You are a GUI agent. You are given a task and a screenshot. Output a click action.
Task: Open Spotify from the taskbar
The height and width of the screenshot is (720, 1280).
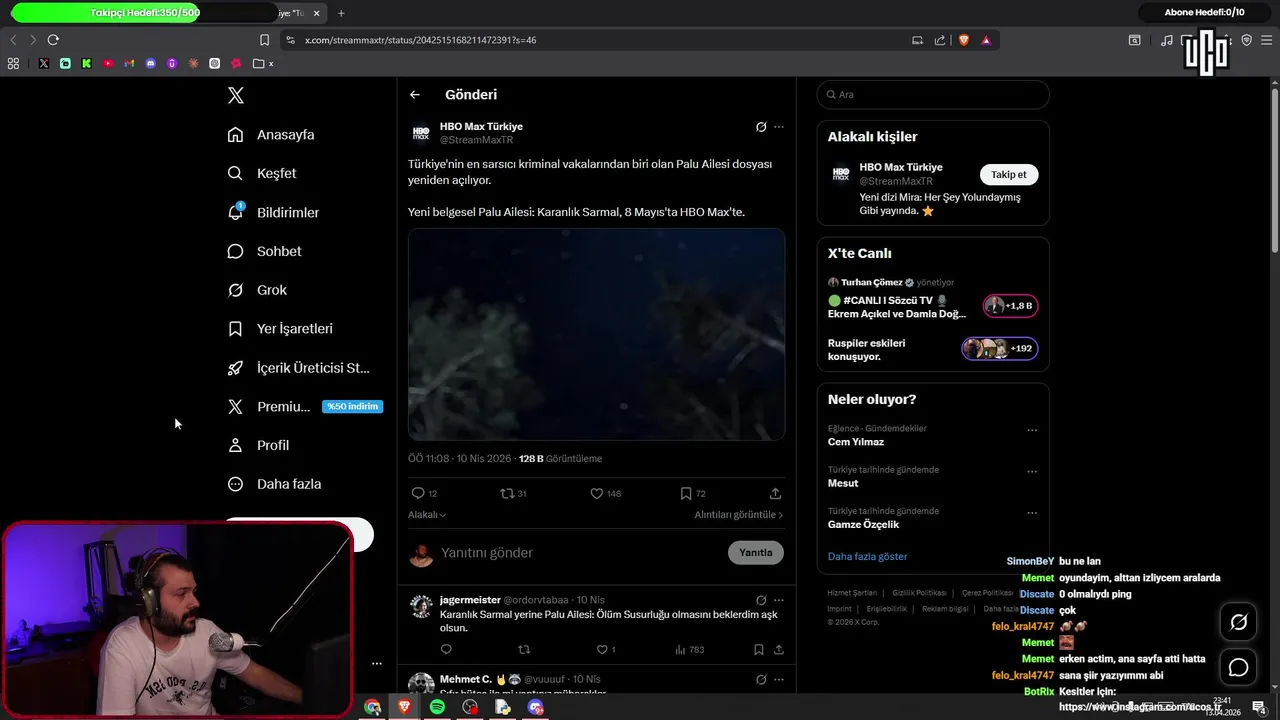point(437,707)
